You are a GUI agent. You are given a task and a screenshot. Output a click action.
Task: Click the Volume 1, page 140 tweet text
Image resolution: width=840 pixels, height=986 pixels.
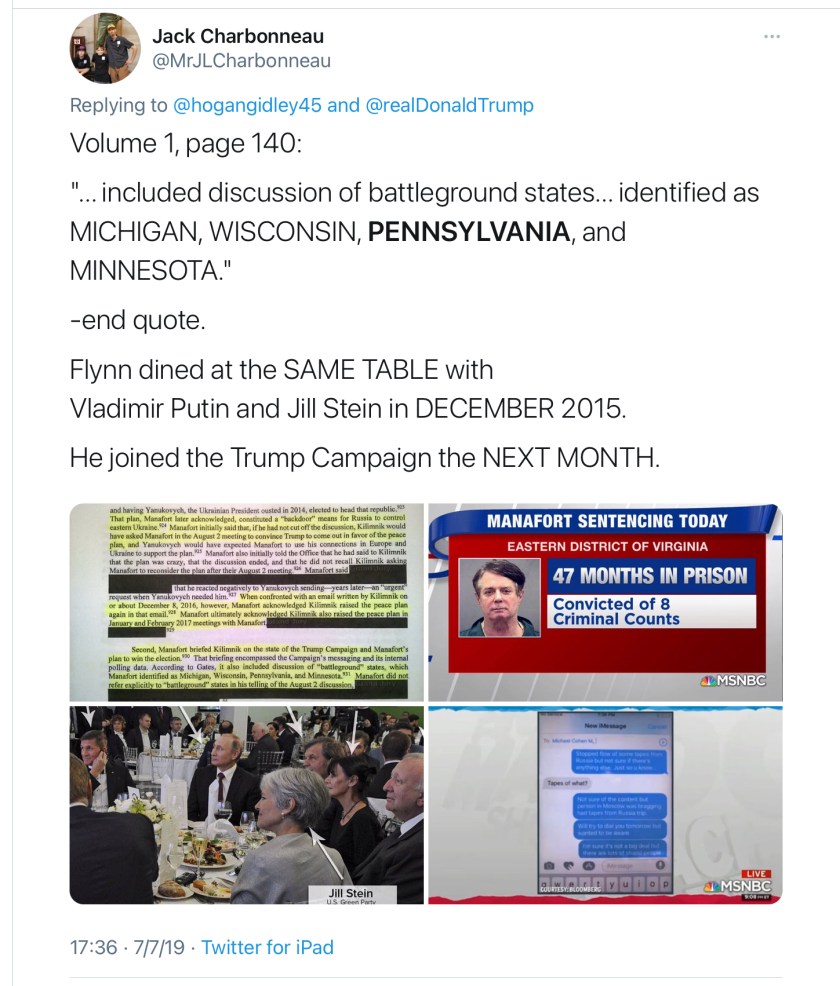(x=186, y=143)
